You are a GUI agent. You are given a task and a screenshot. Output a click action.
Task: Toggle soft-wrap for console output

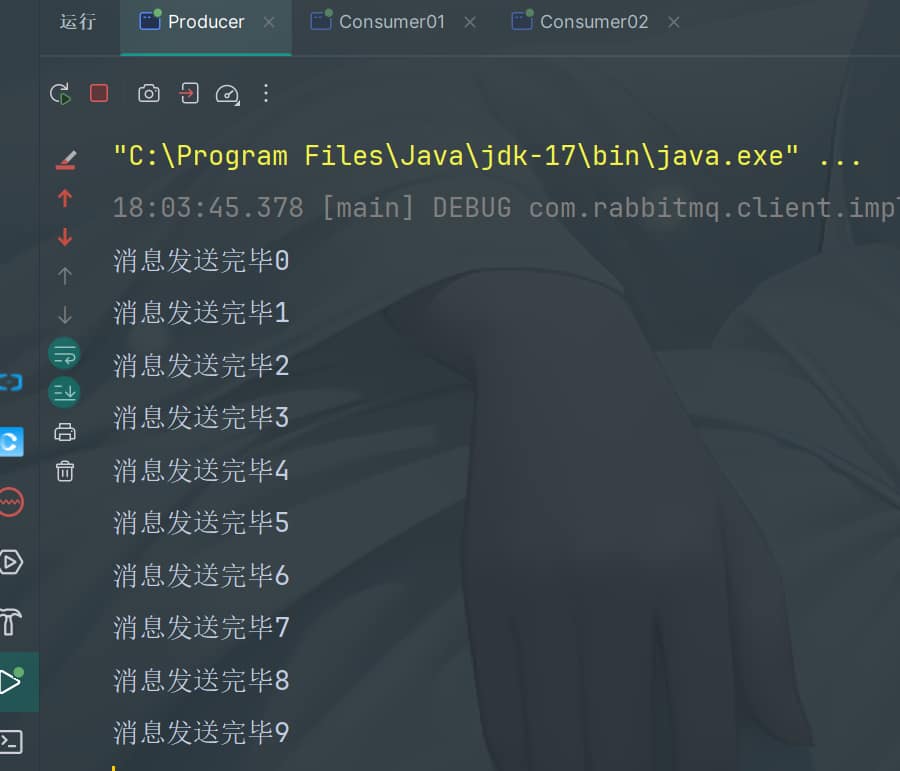pos(65,353)
